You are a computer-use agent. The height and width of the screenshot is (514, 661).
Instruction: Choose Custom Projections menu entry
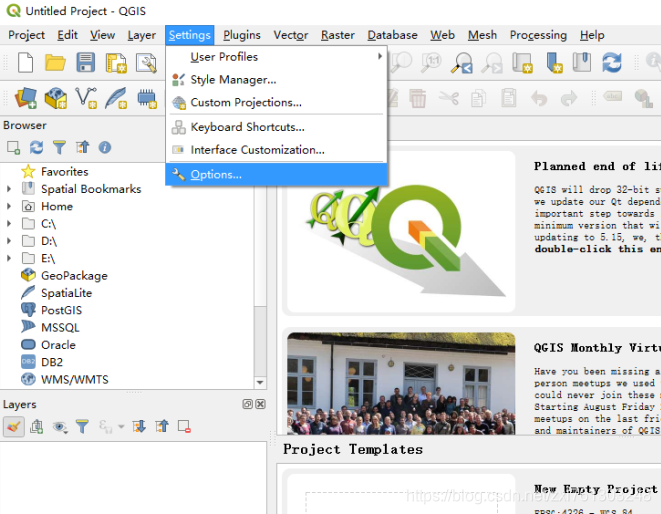pyautogui.click(x=277, y=102)
